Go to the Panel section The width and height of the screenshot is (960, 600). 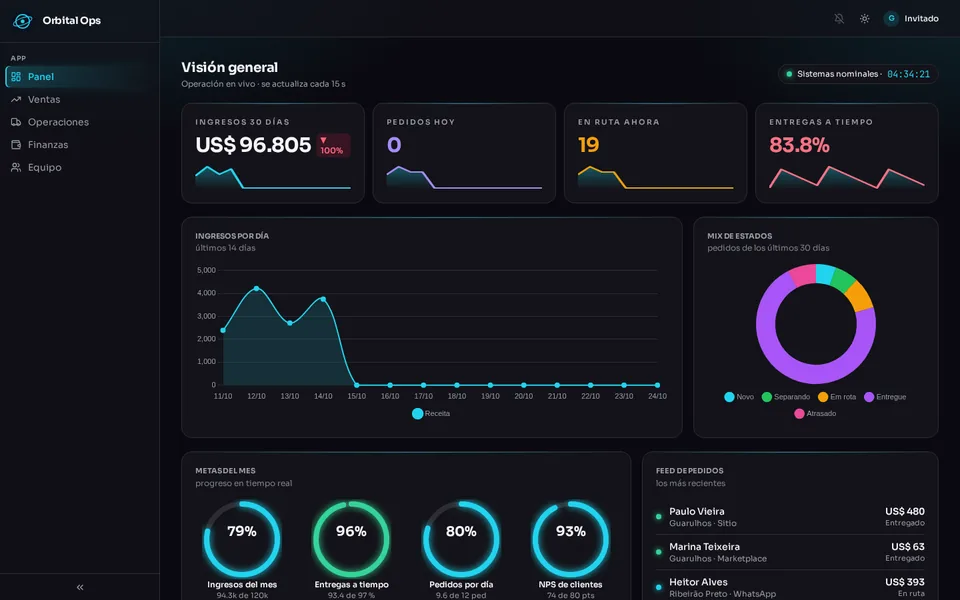(x=80, y=77)
